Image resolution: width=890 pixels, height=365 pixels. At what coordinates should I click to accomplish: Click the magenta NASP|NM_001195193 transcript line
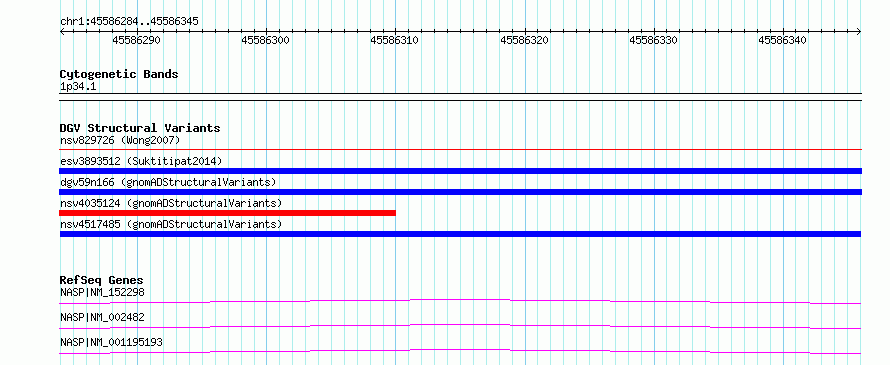[460, 351]
